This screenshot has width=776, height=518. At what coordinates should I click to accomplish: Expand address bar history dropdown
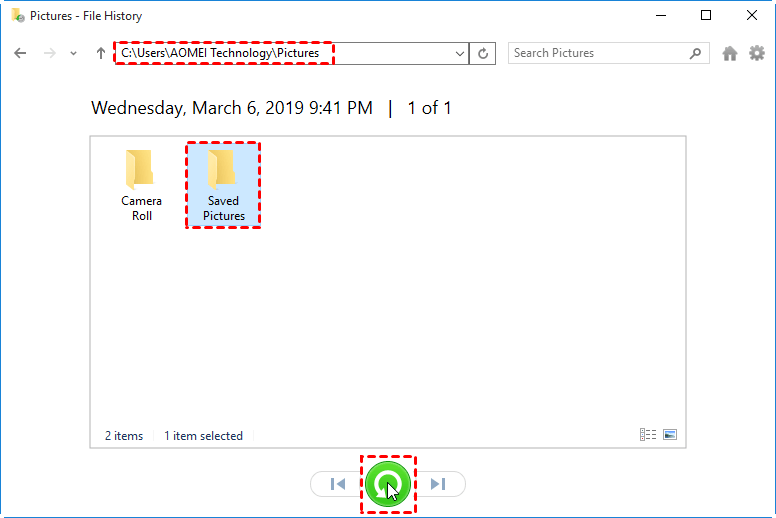(x=460, y=53)
